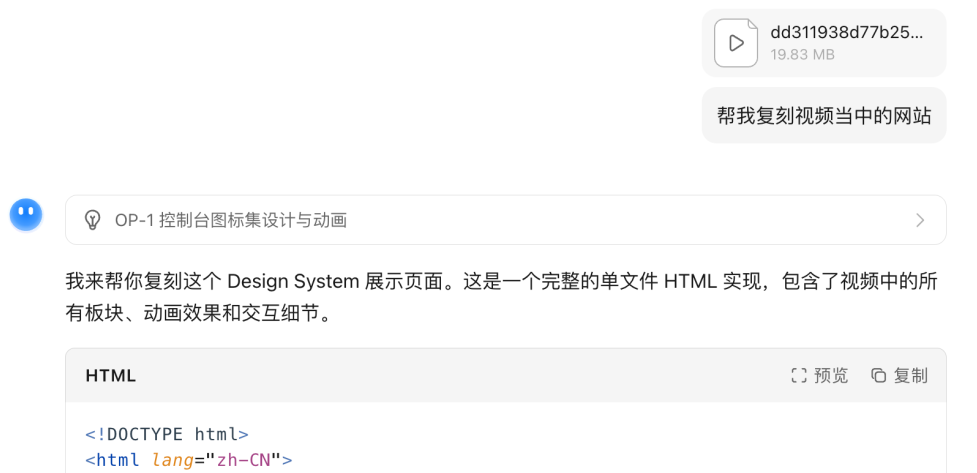Viewport: 977px width, 473px height.
Task: Click the copy (复制) icon
Action: [879, 376]
